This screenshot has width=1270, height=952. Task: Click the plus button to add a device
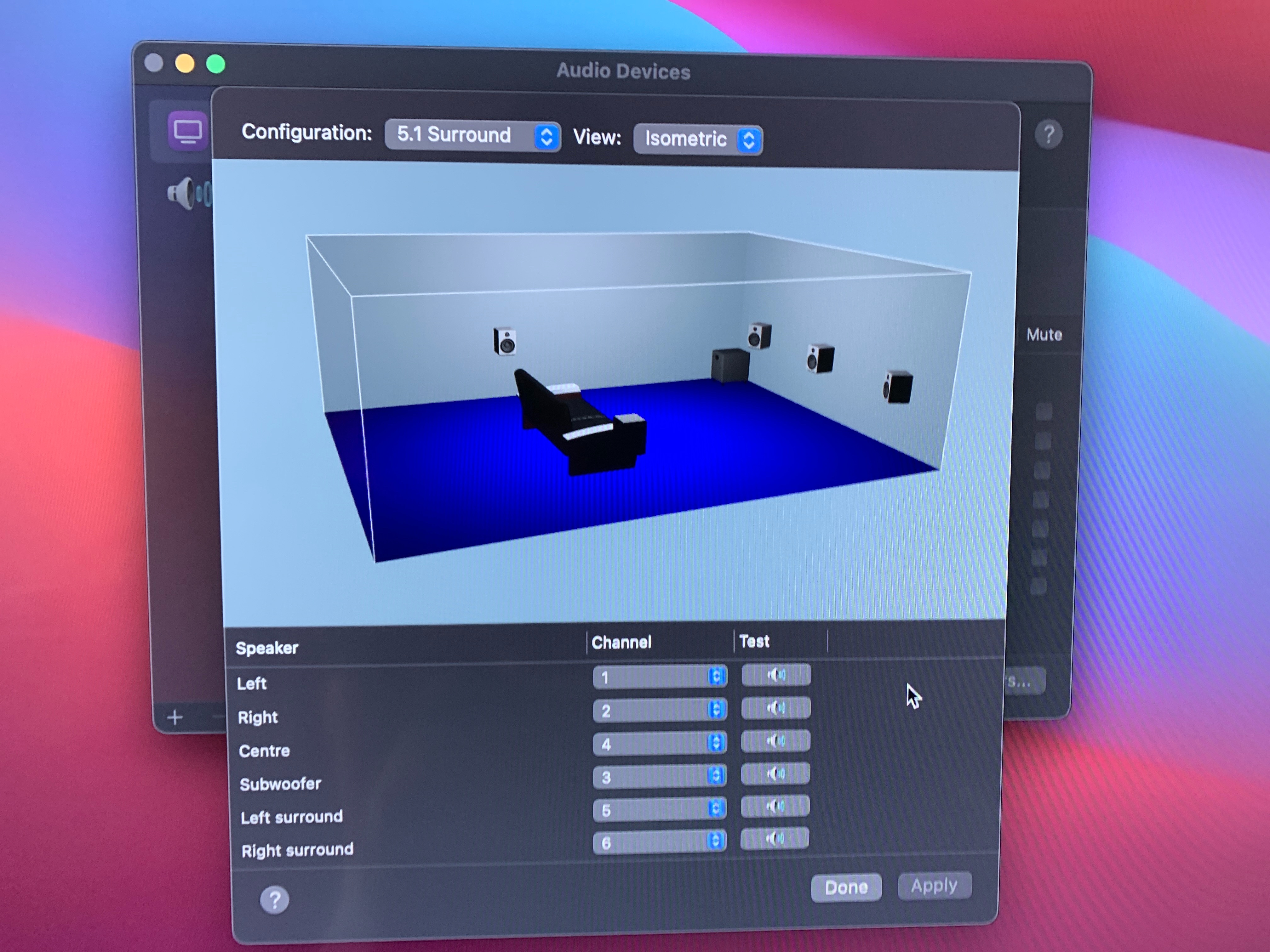coord(174,717)
